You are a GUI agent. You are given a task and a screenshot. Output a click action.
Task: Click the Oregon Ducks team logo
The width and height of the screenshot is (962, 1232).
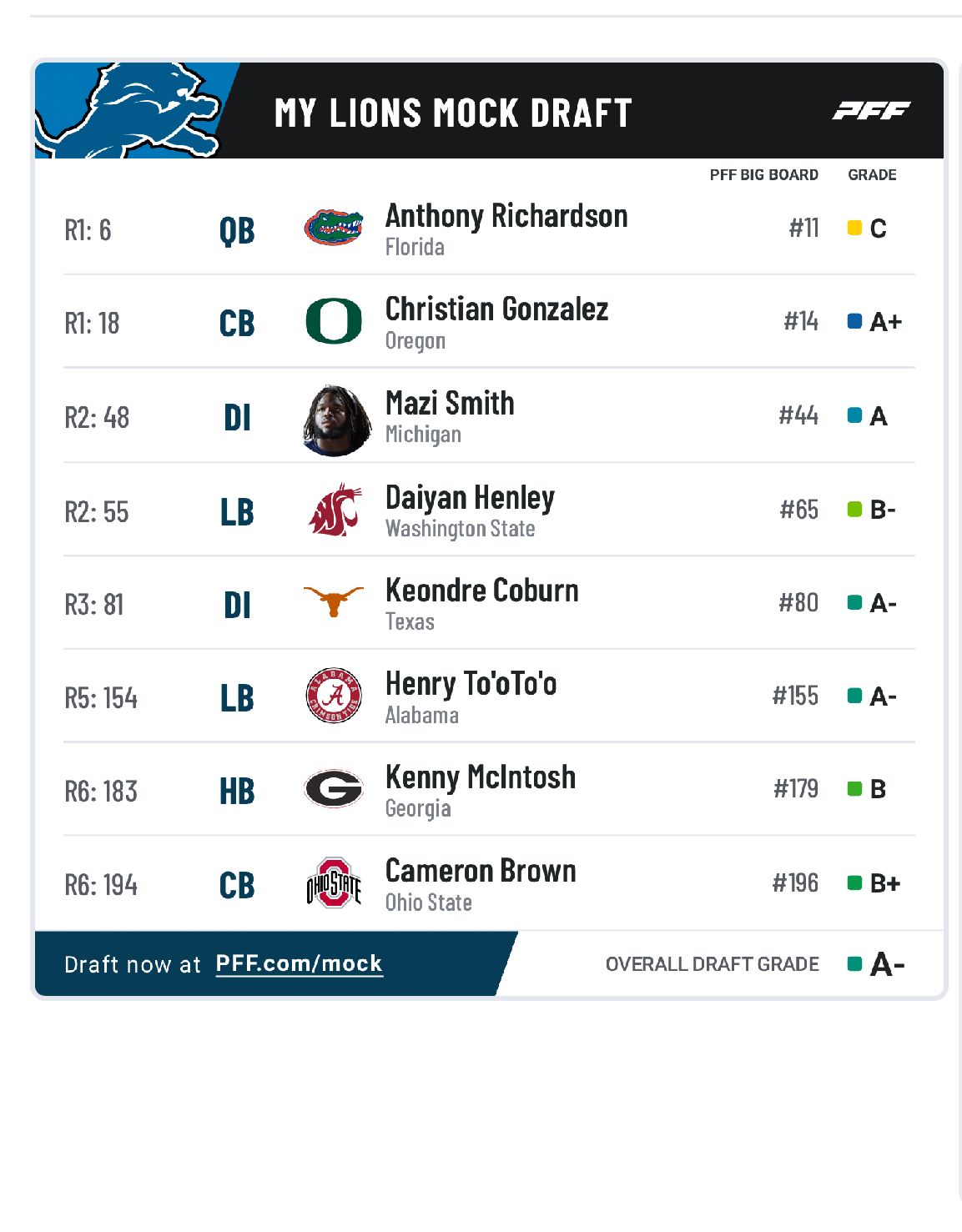click(334, 321)
